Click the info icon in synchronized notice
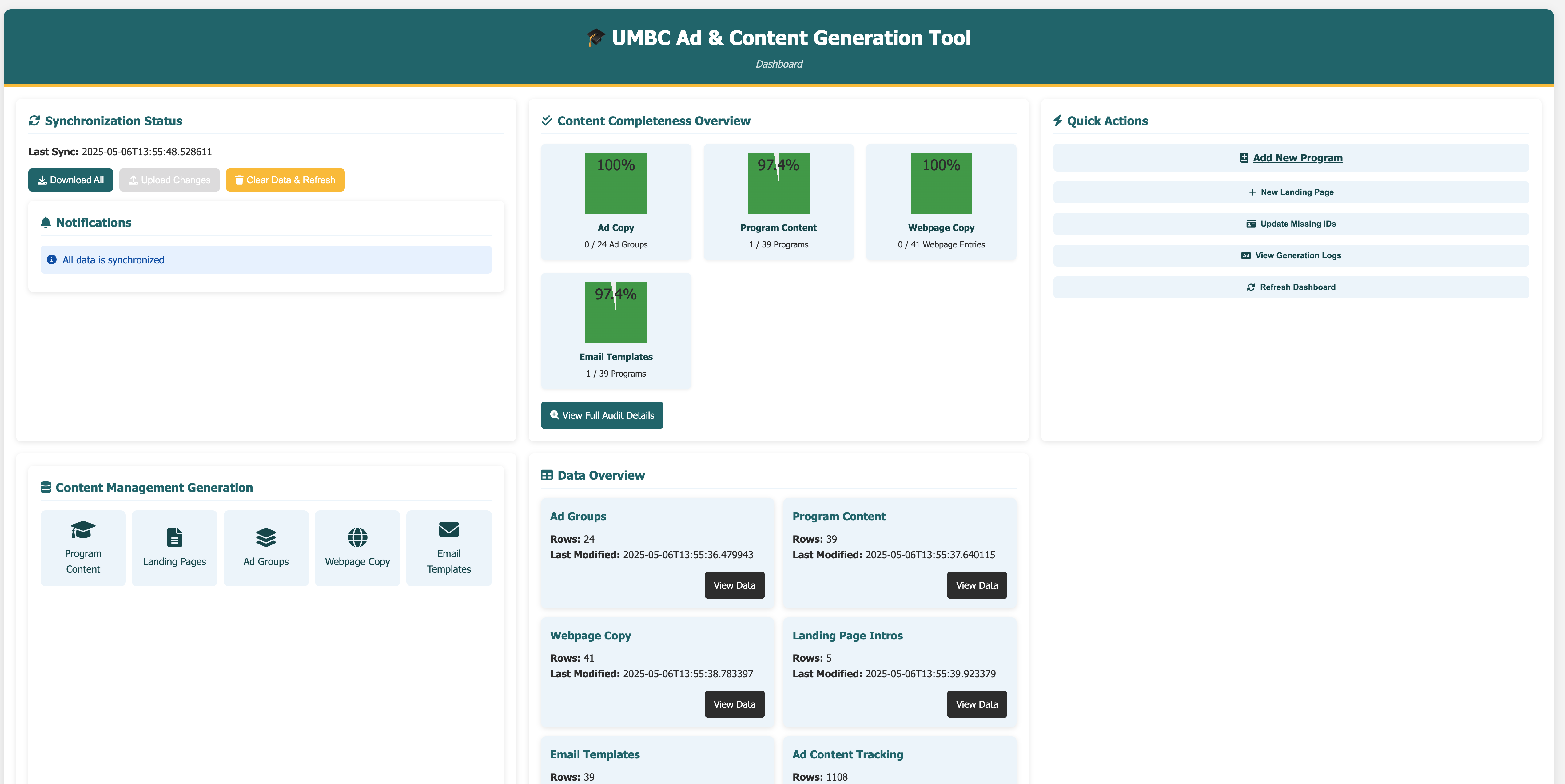Screen dimensions: 1565x784 pos(52,260)
